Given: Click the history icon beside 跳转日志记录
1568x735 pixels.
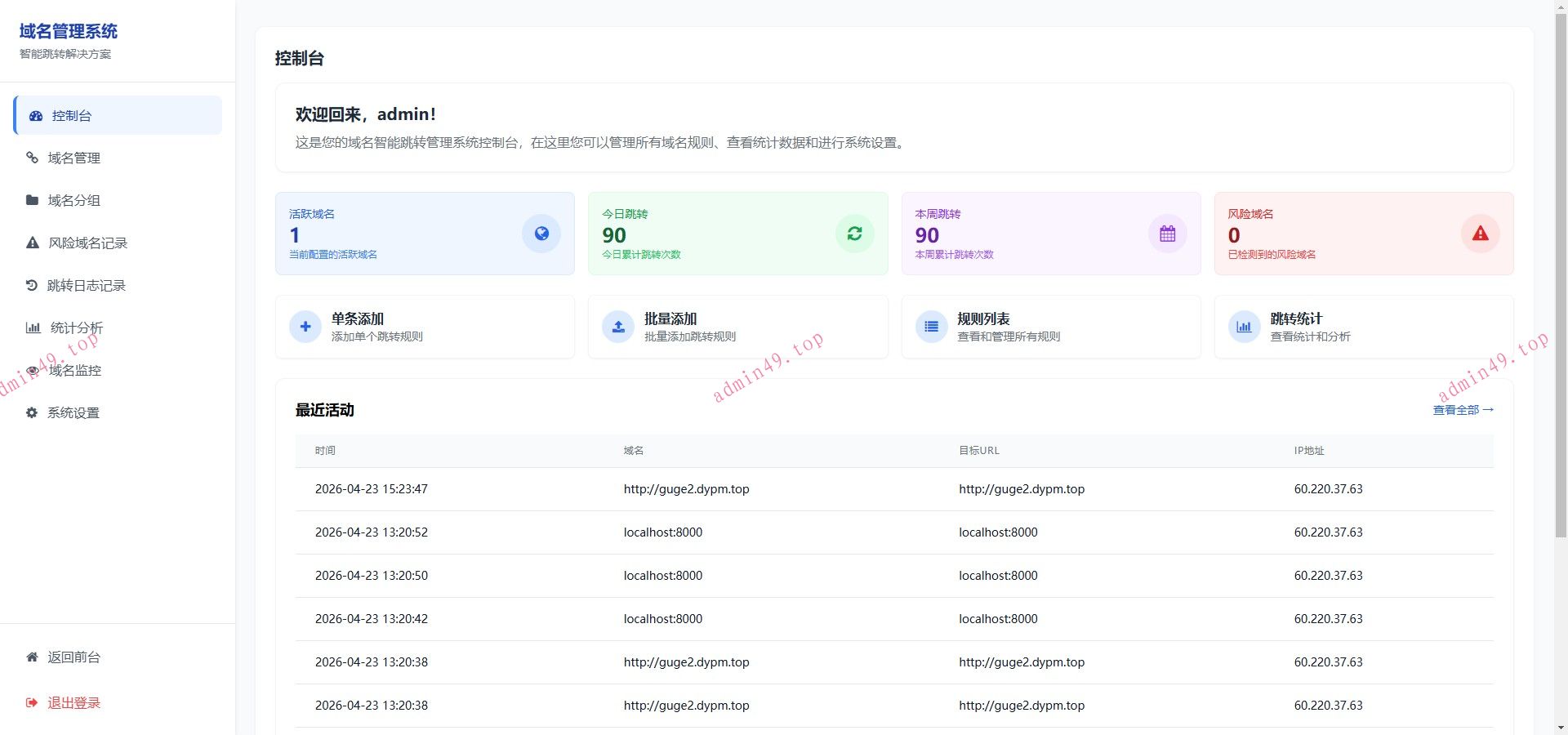Looking at the screenshot, I should coord(32,285).
